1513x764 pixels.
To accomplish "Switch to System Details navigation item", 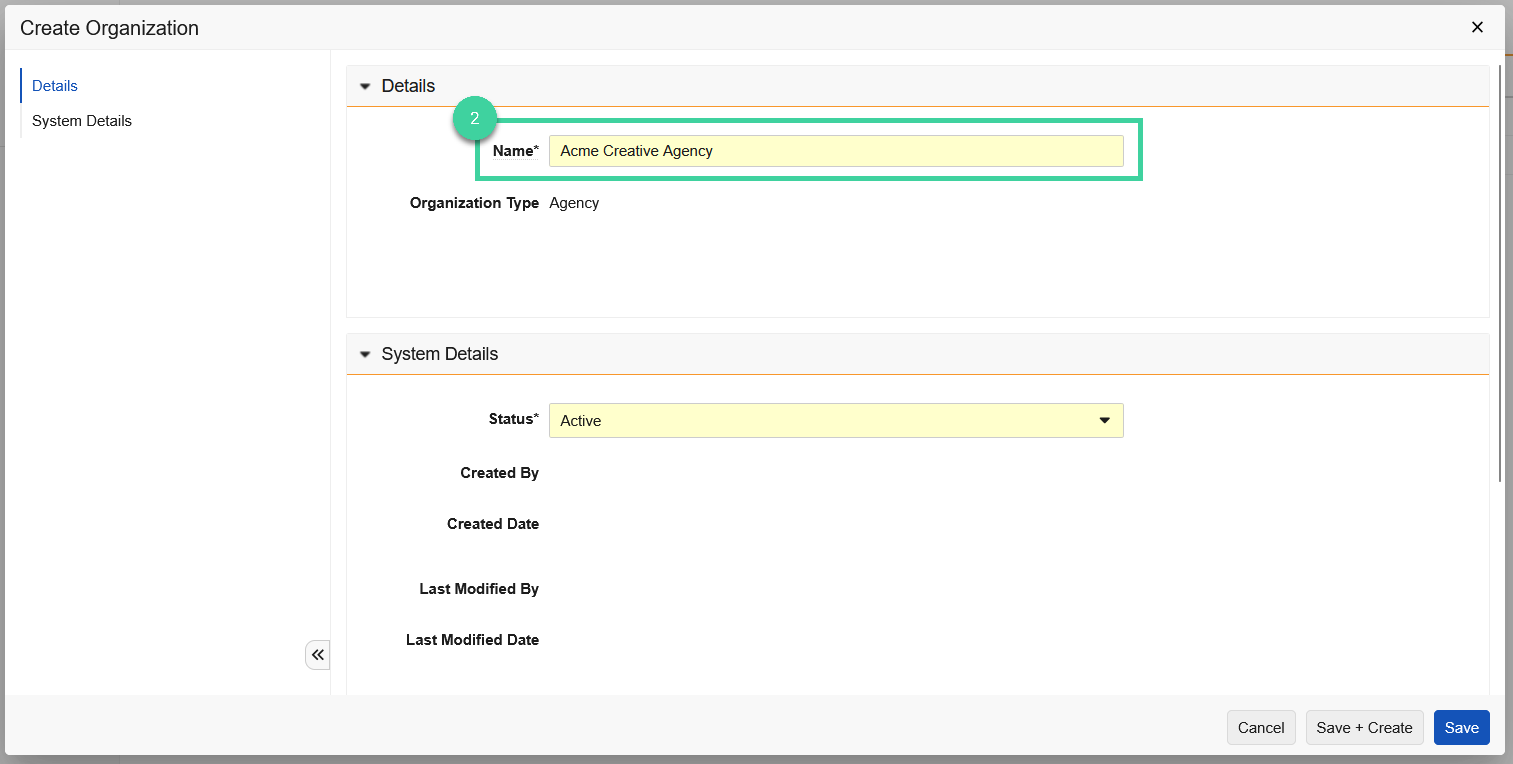I will (81, 120).
